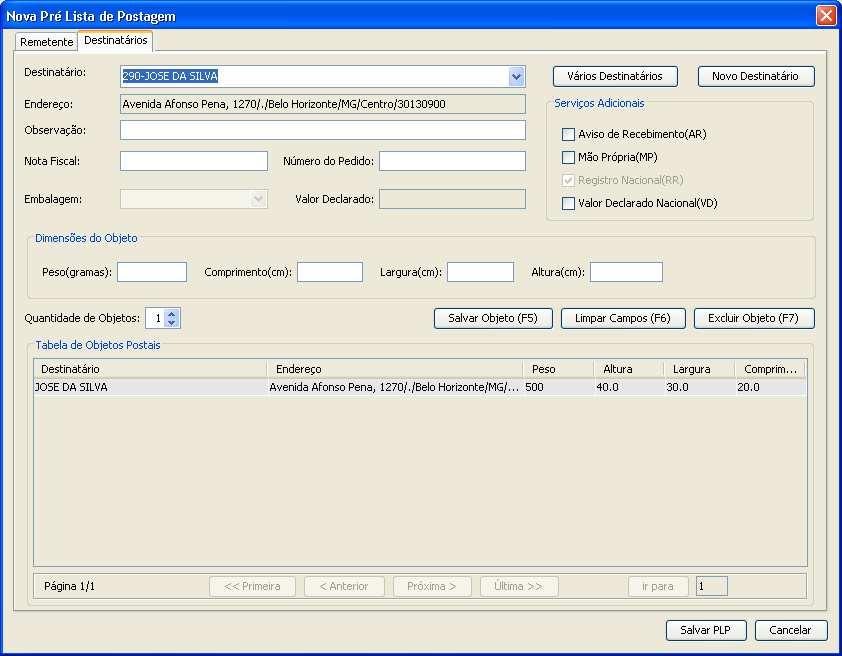Image resolution: width=842 pixels, height=656 pixels.
Task: Enable Mão Própria(MP)
Action: pyautogui.click(x=568, y=156)
